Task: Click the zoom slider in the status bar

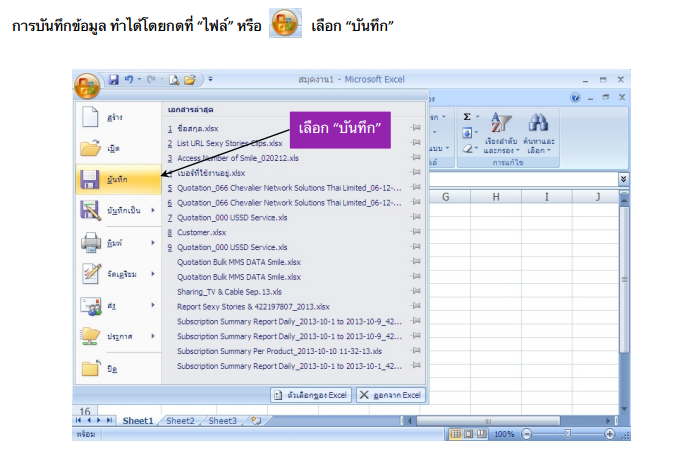Action: (x=567, y=434)
